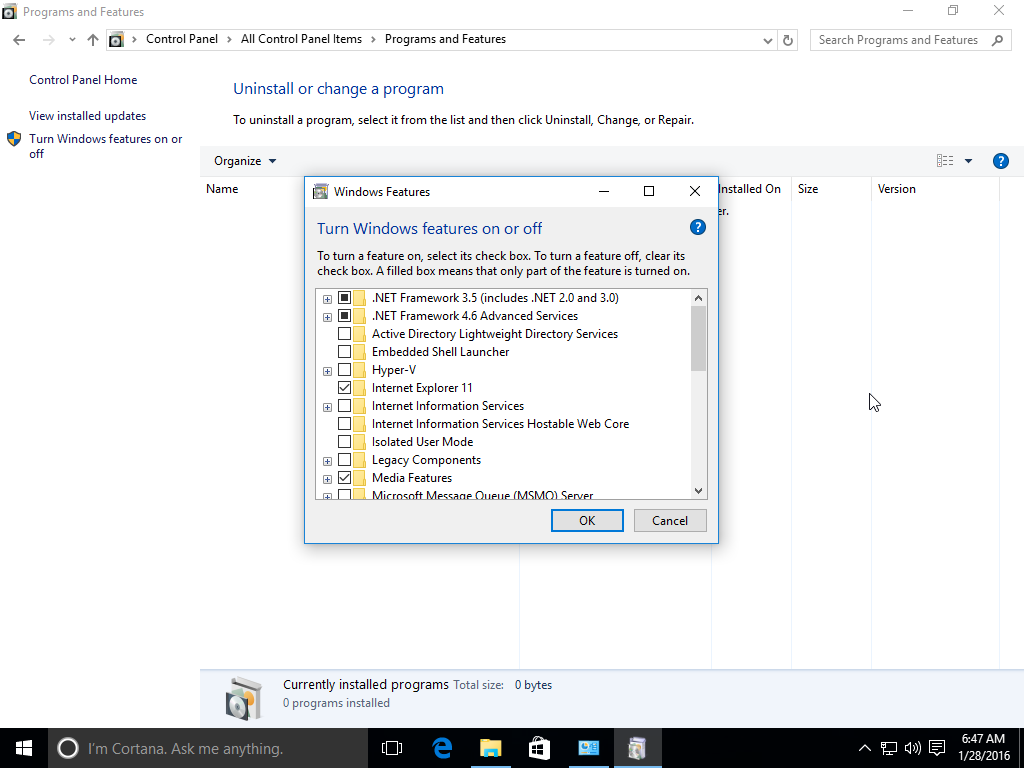
Task: Enable Embedded Shell Launcher checkbox
Action: (344, 351)
